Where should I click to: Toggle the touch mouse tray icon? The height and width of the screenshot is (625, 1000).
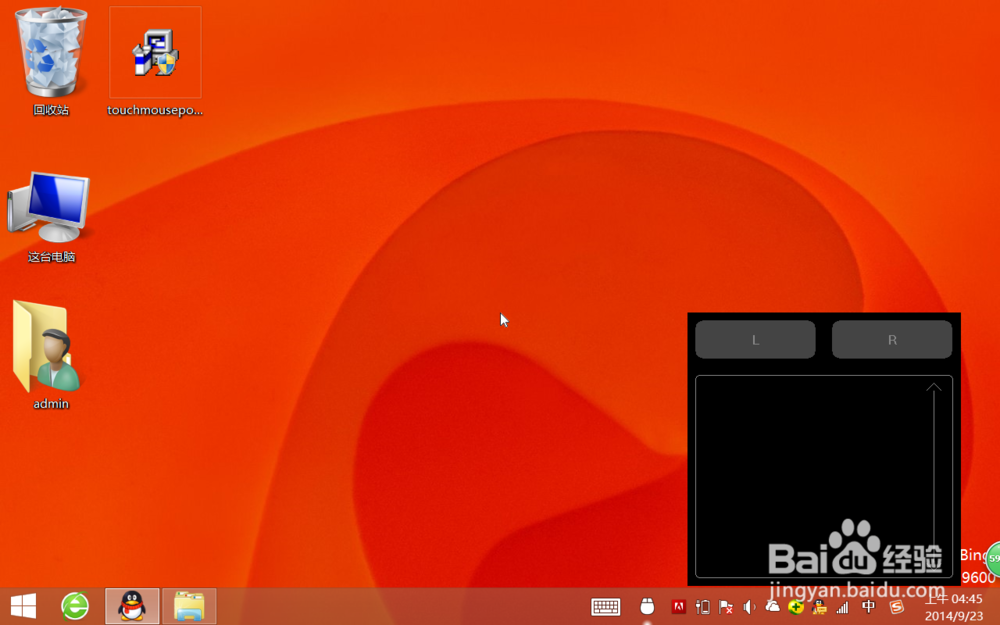pyautogui.click(x=647, y=607)
